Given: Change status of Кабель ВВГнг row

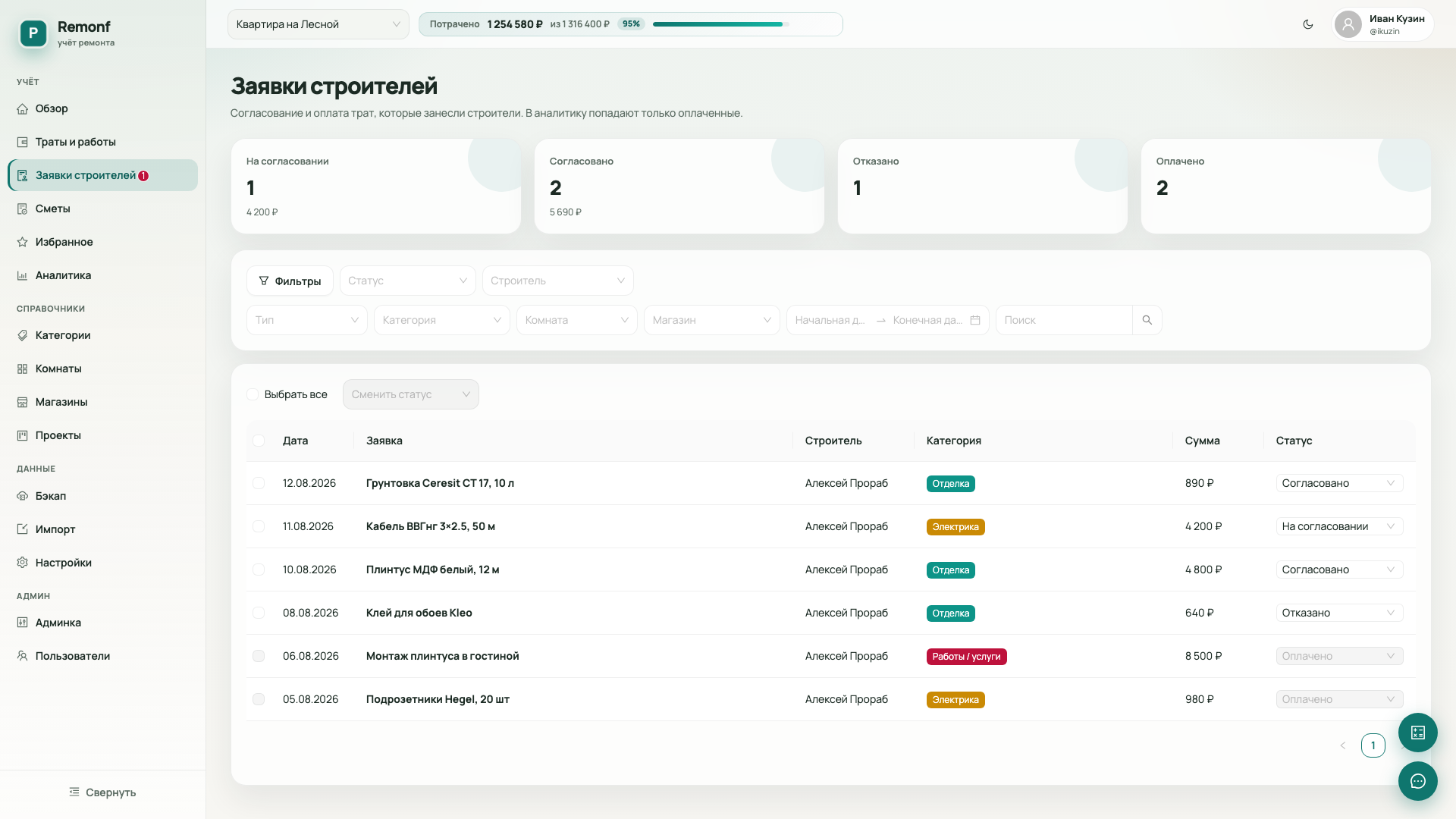Looking at the screenshot, I should click(x=1339, y=526).
